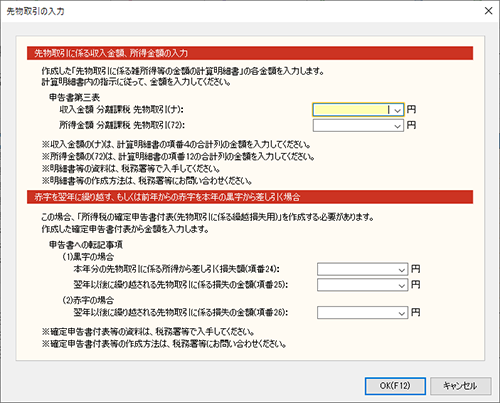Expand the 項番25 dropdown arrow

[402, 285]
